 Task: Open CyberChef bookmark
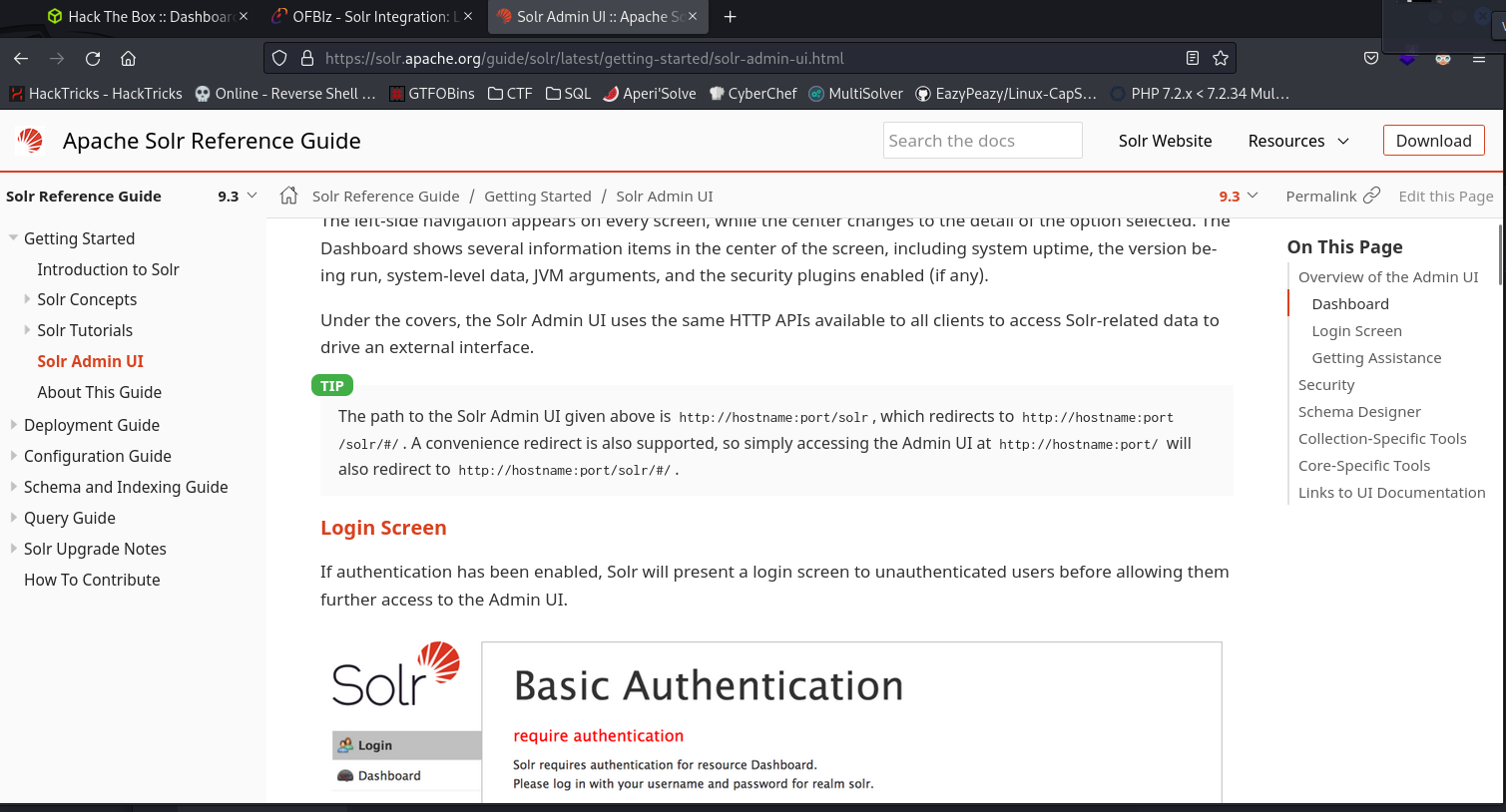(753, 94)
